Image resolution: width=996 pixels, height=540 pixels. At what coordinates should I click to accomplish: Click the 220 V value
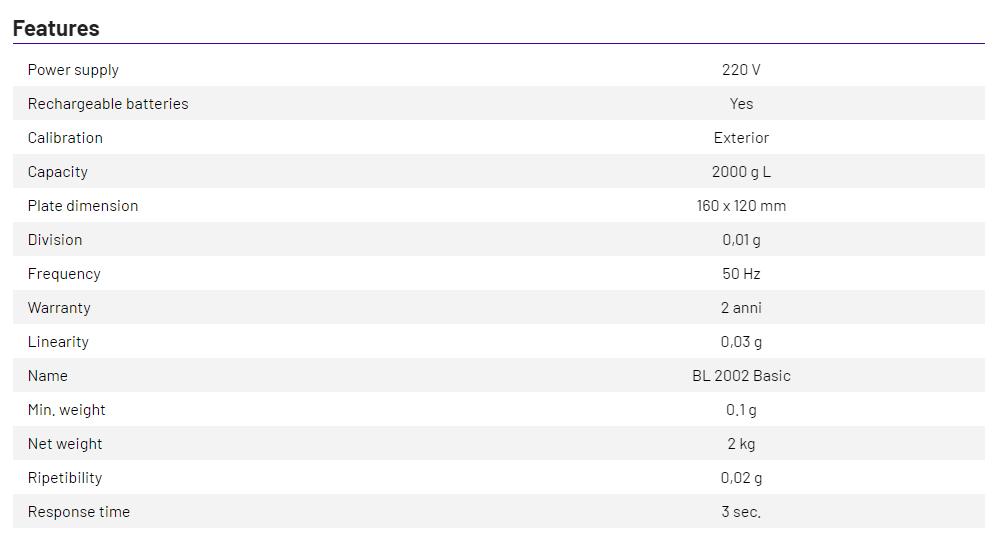point(741,70)
